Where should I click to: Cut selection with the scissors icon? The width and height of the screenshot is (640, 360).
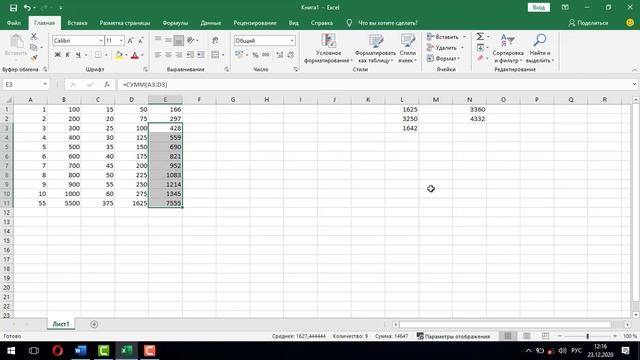tap(34, 37)
